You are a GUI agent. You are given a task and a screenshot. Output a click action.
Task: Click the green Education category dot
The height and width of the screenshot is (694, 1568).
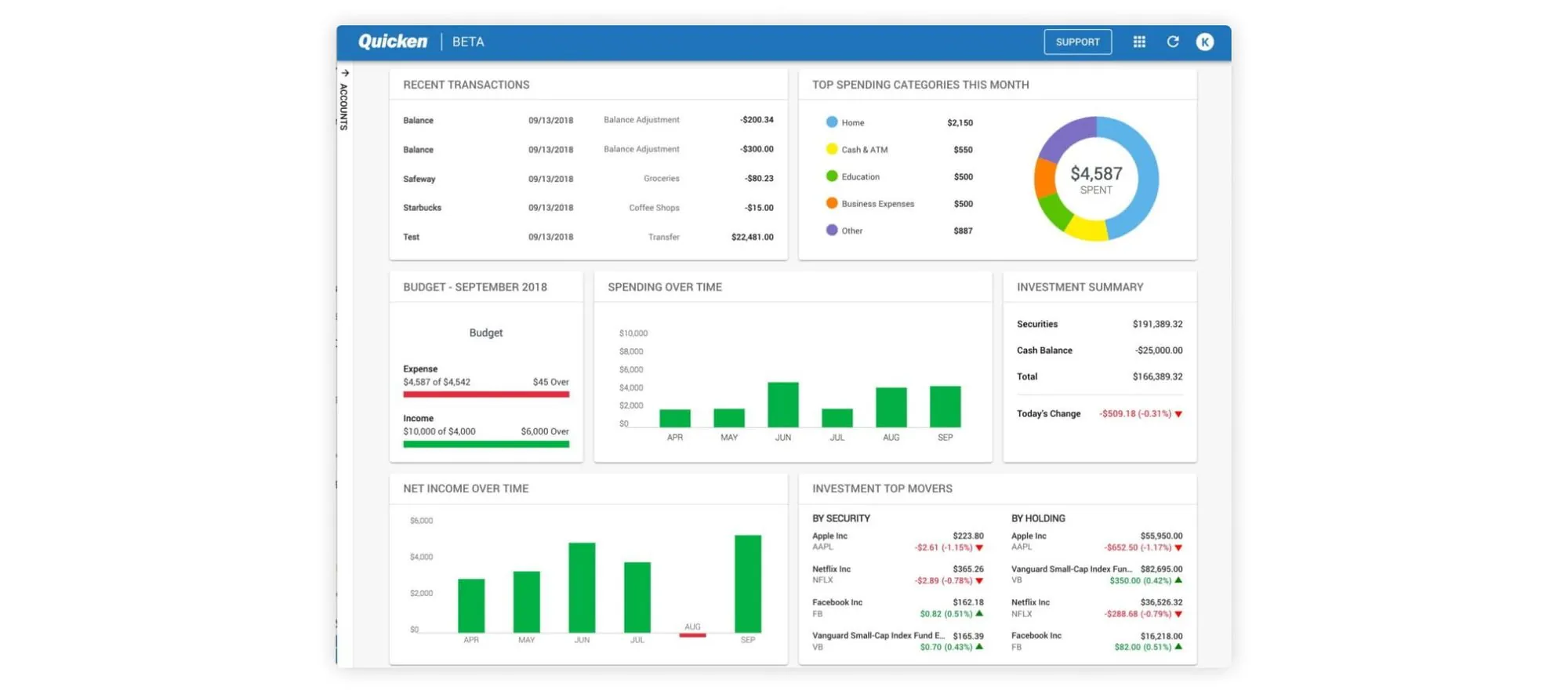point(831,176)
